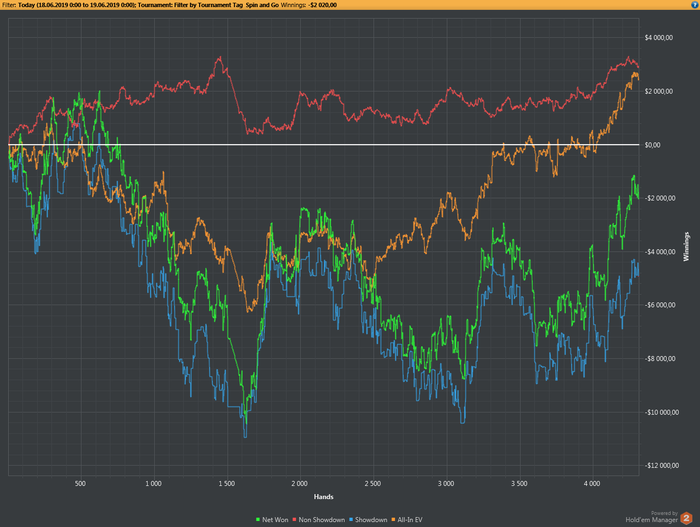Select the Net Won legend label
The width and height of the screenshot is (700, 527).
275,520
